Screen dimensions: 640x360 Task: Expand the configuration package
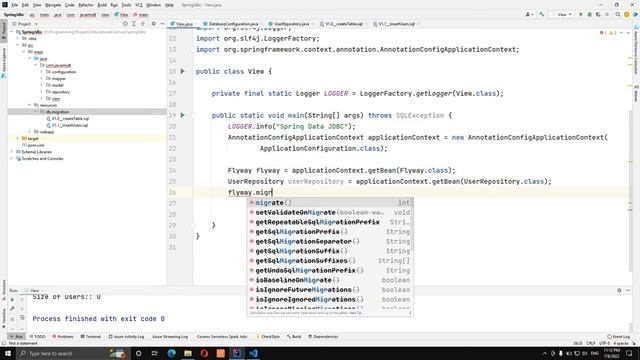(42, 72)
